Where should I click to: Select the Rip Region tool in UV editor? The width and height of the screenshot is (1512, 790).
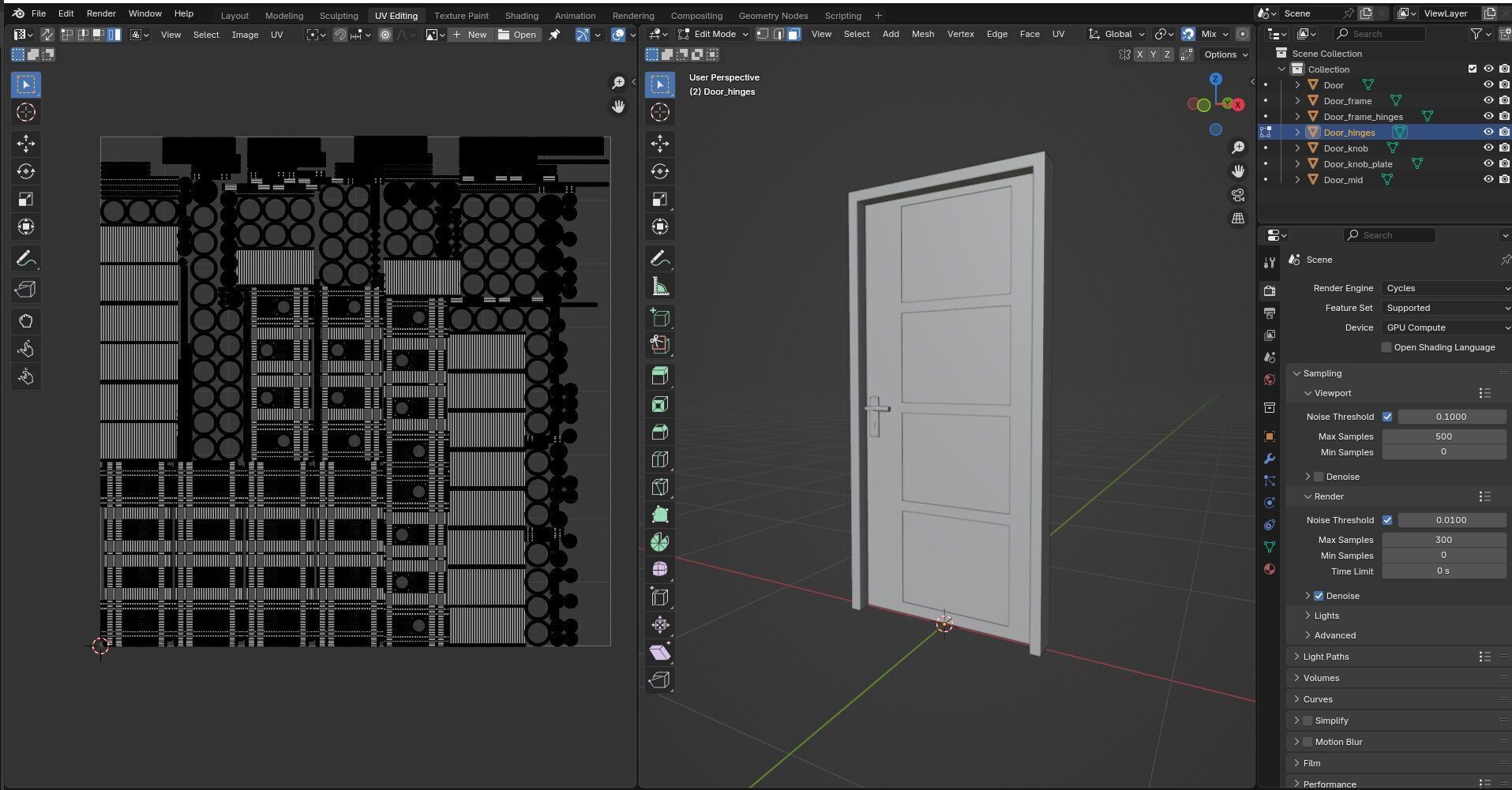(x=25, y=290)
